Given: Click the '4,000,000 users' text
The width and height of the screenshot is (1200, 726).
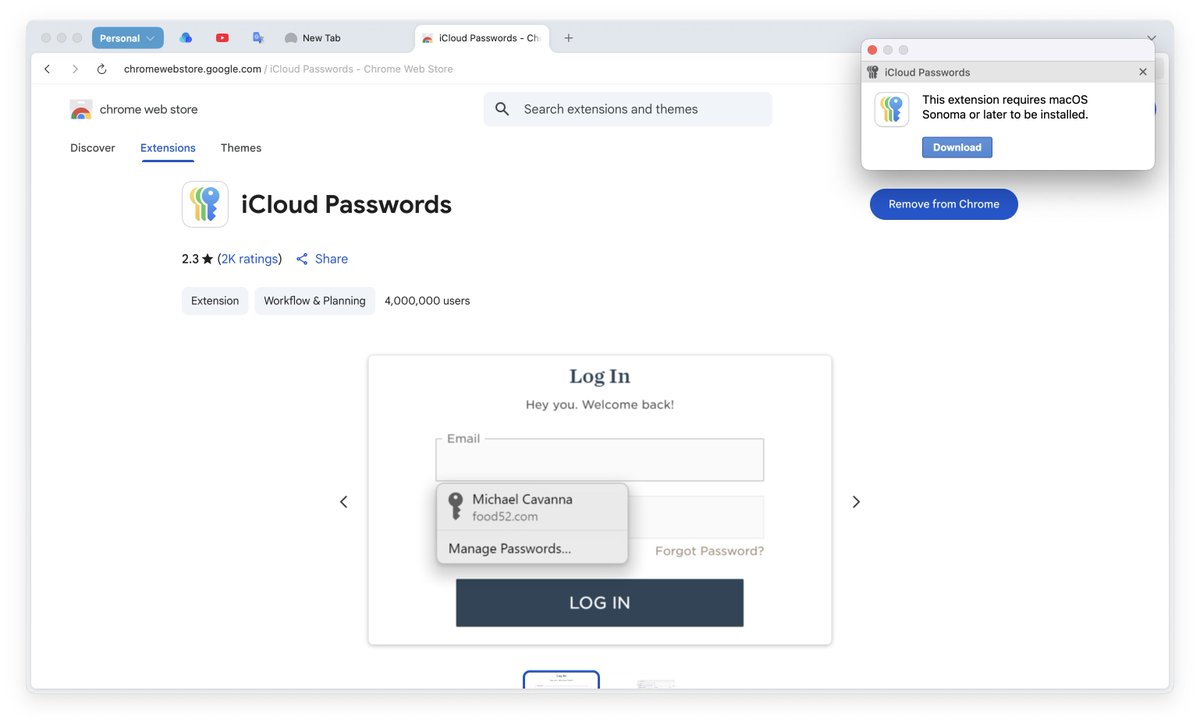Looking at the screenshot, I should click(427, 301).
